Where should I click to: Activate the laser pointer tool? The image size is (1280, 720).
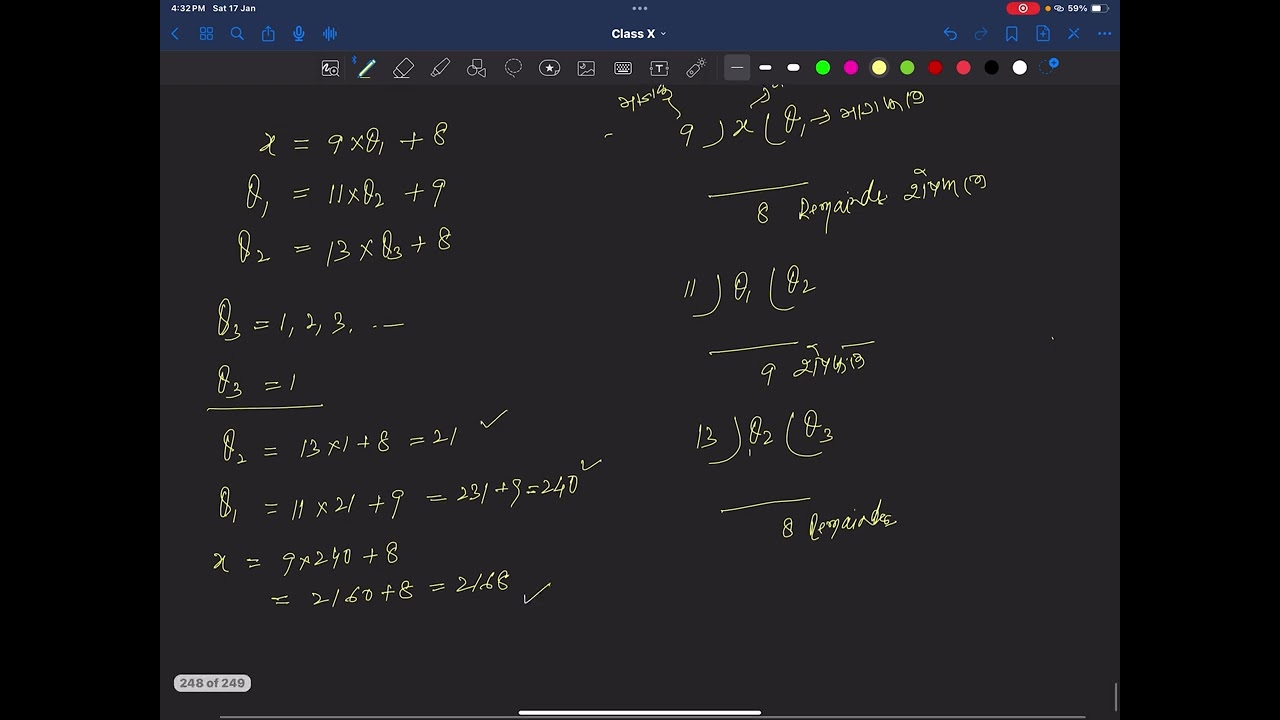coord(696,68)
